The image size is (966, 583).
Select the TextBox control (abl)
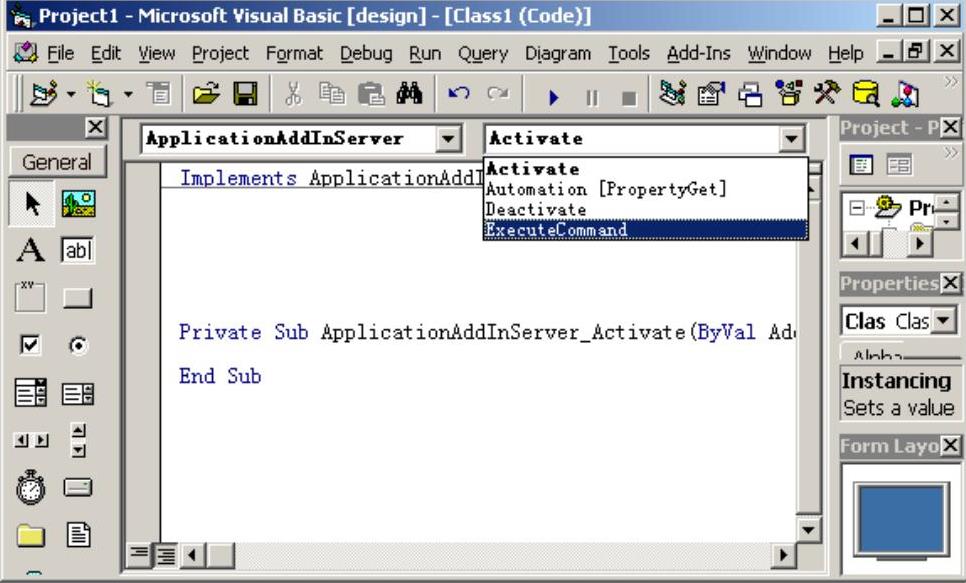[x=78, y=250]
